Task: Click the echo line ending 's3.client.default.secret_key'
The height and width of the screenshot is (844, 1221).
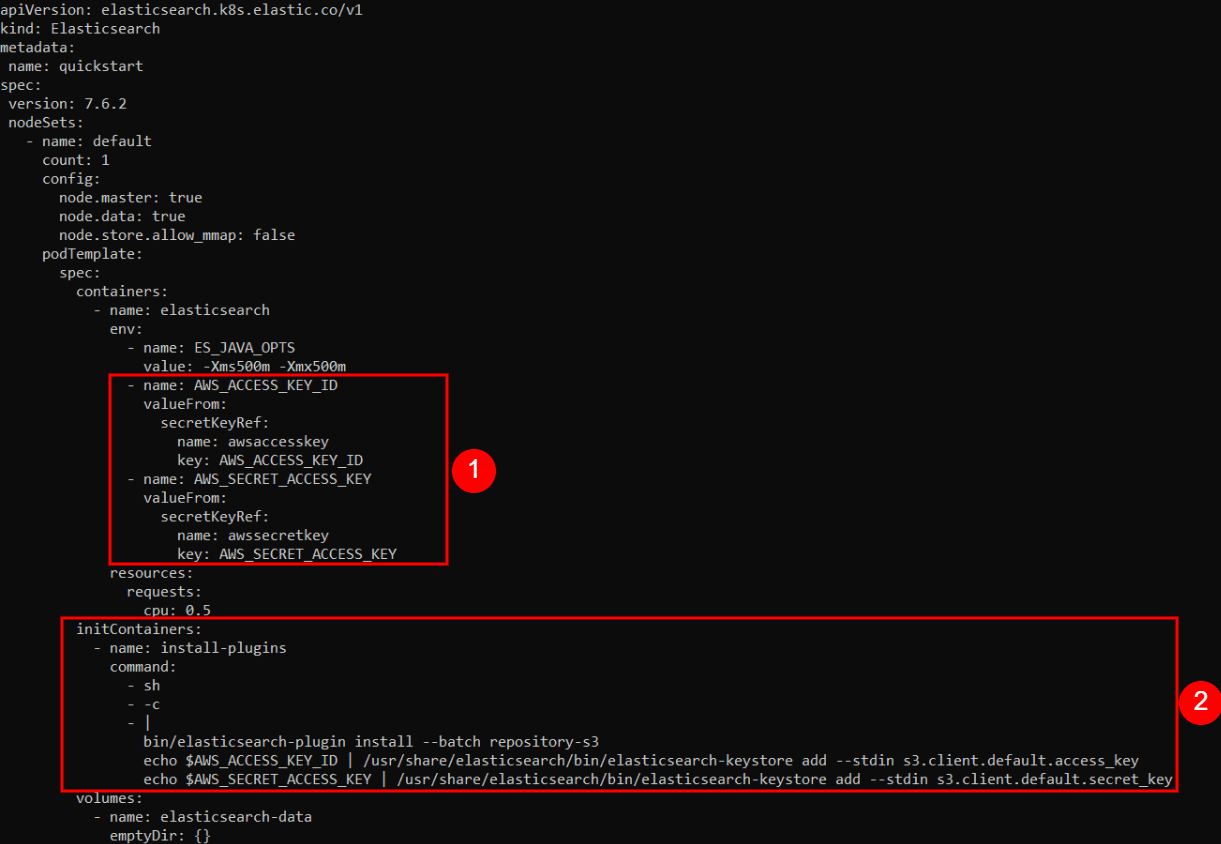Action: (658, 780)
